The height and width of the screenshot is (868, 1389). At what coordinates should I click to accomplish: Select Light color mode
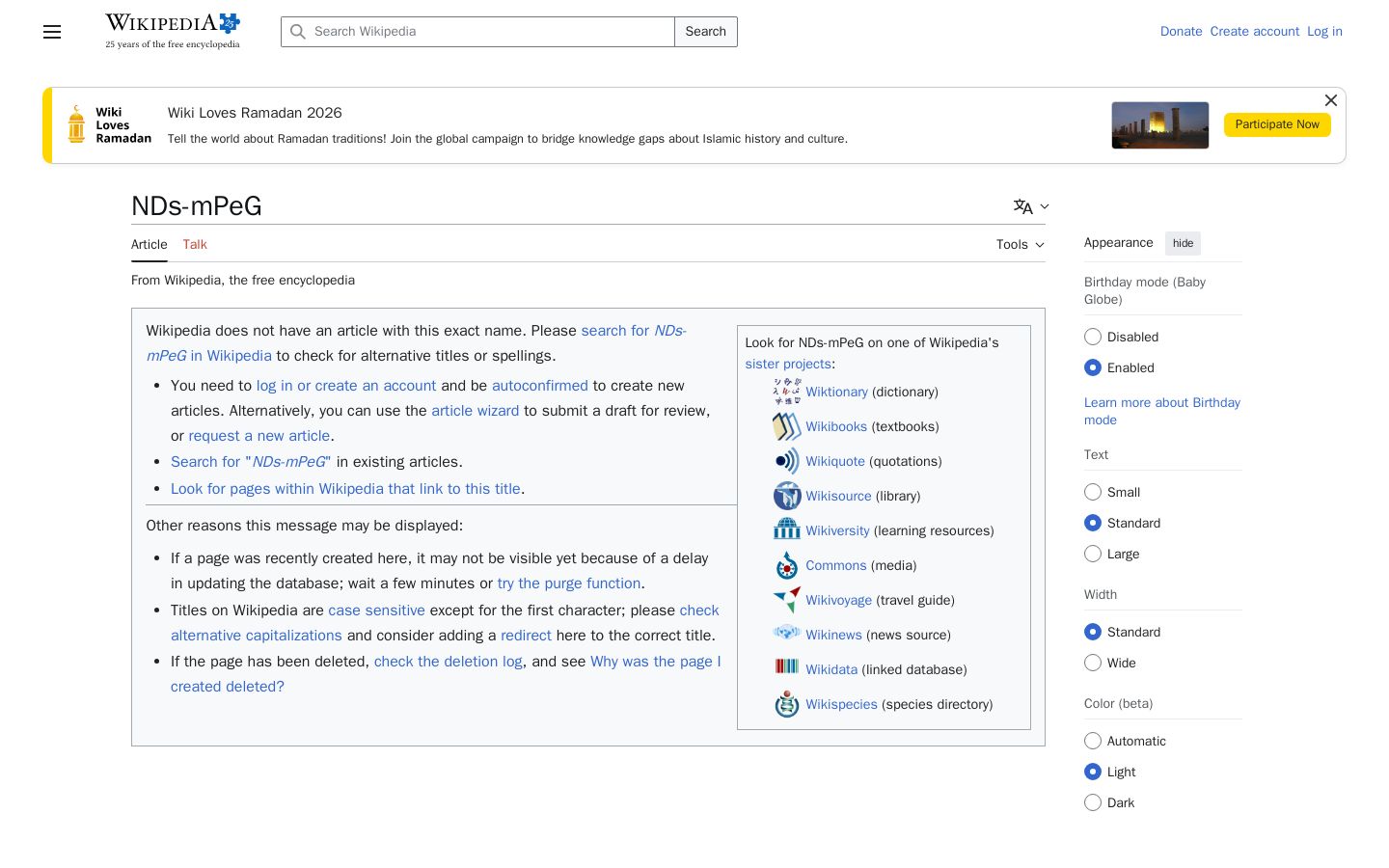coord(1093,772)
